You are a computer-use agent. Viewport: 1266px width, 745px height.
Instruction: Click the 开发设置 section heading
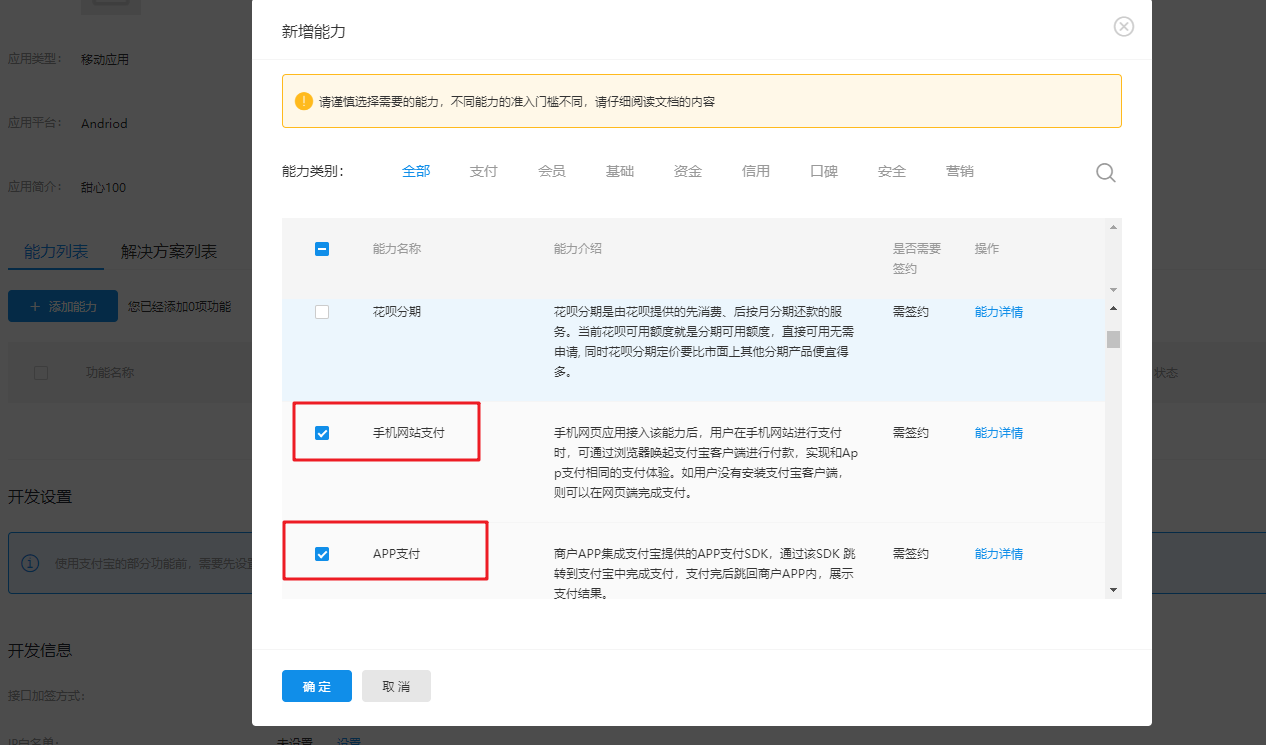pos(40,497)
